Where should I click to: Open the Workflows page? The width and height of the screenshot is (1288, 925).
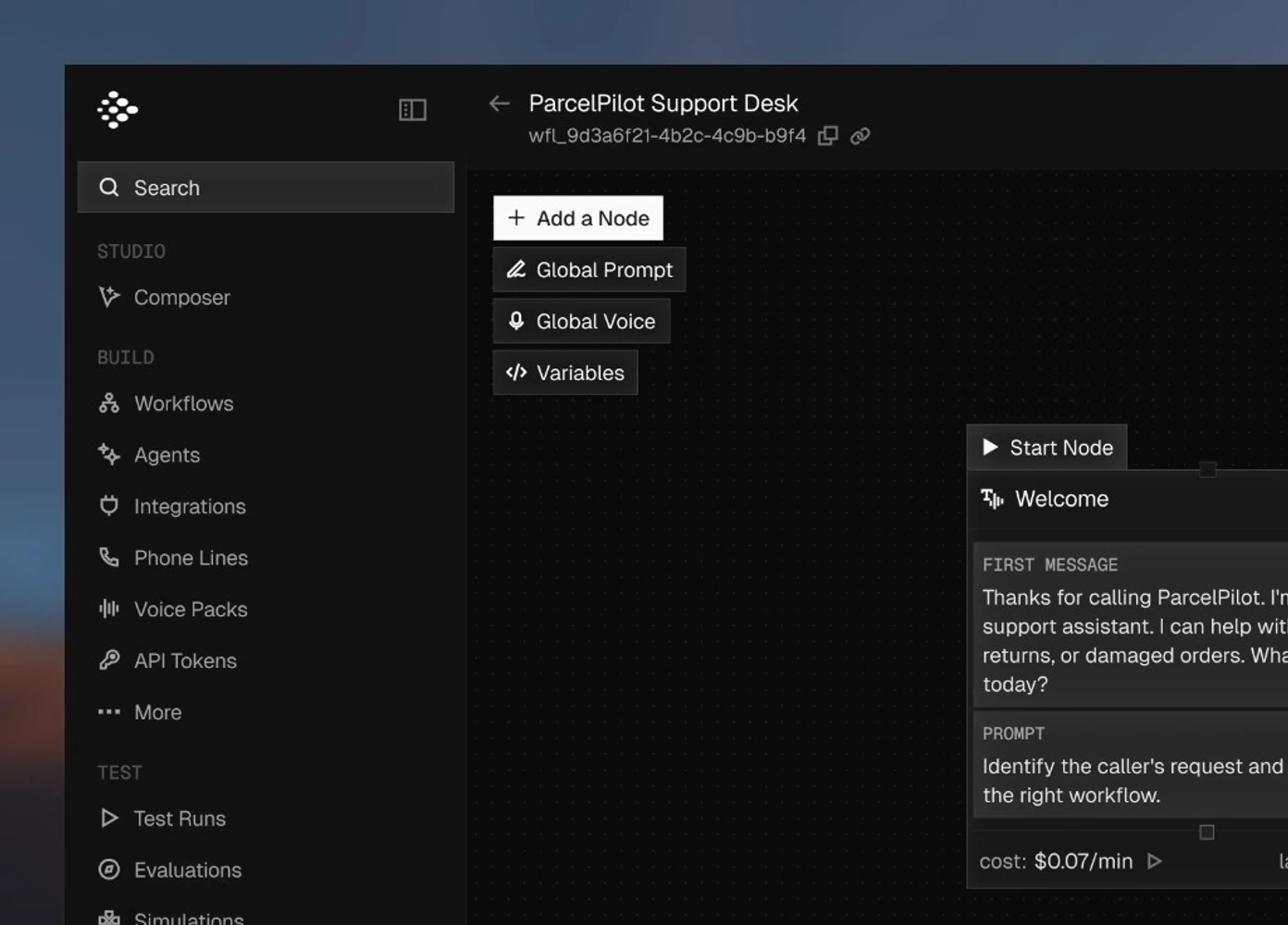point(166,403)
